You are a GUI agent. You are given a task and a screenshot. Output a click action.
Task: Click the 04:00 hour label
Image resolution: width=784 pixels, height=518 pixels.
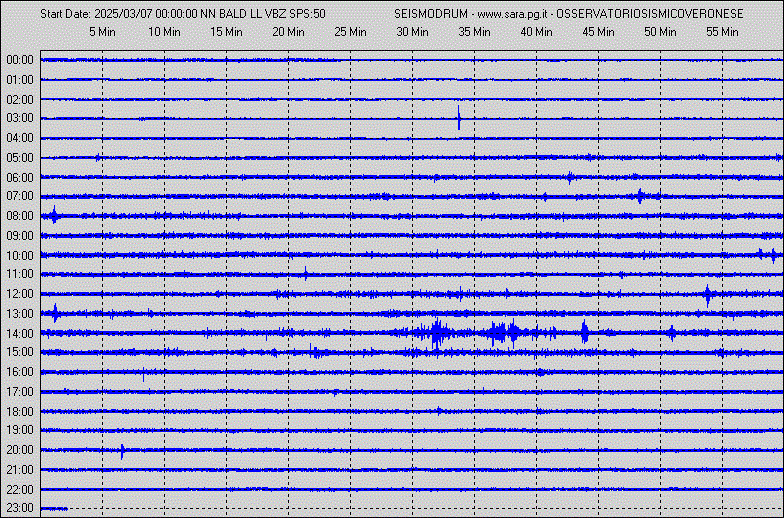point(20,138)
